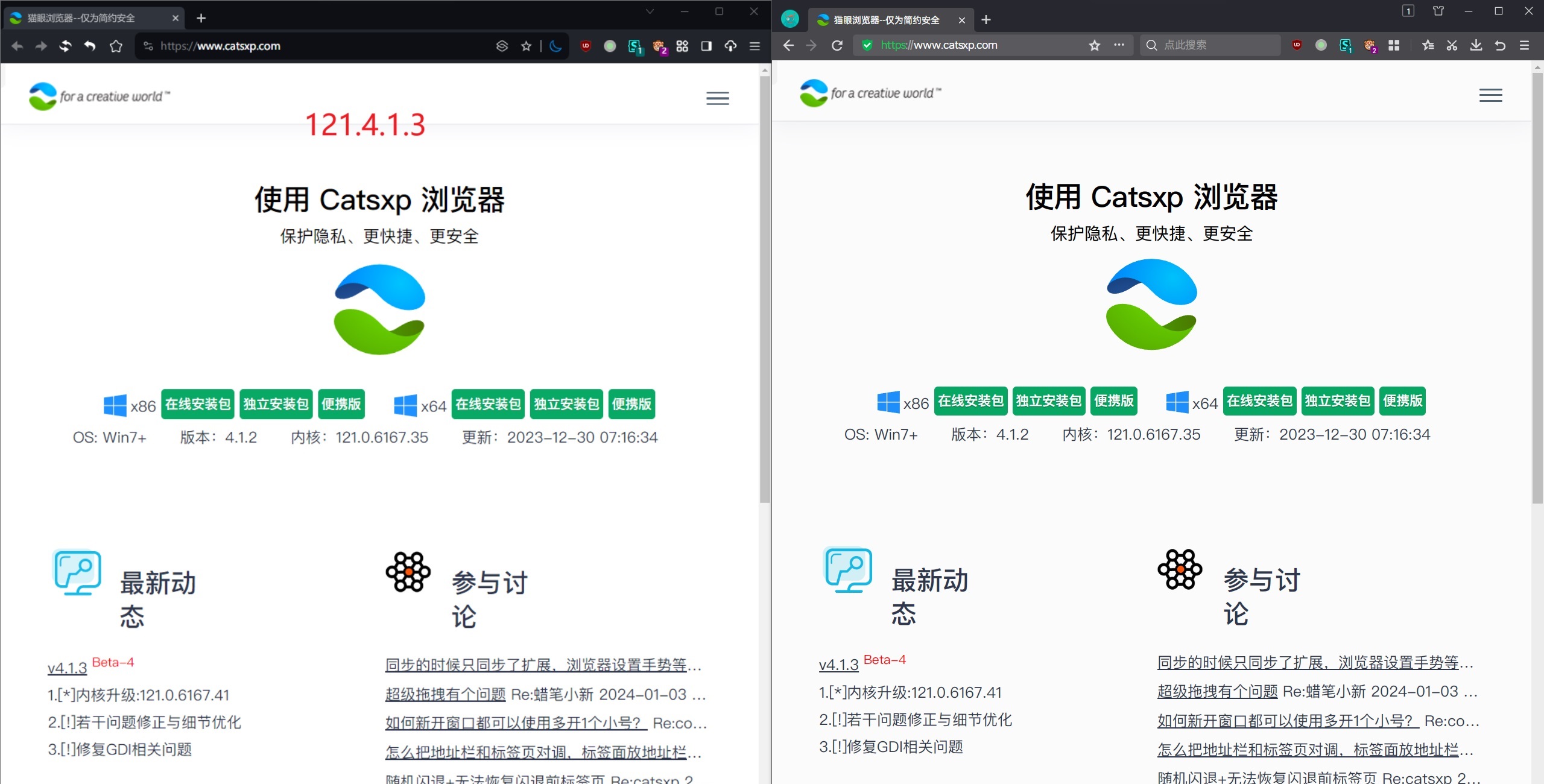The height and width of the screenshot is (784, 1544).
Task: Reload the page in left browser window
Action: pos(65,46)
